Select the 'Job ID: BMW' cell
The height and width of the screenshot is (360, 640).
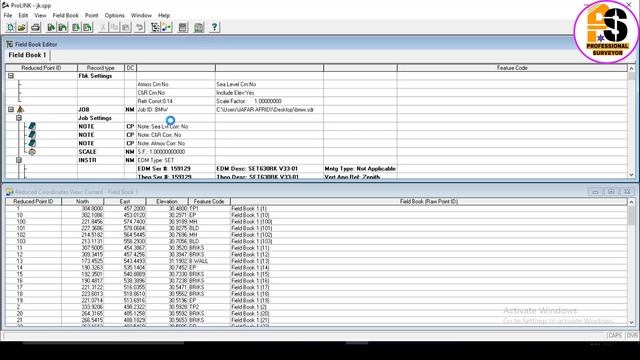click(176, 109)
